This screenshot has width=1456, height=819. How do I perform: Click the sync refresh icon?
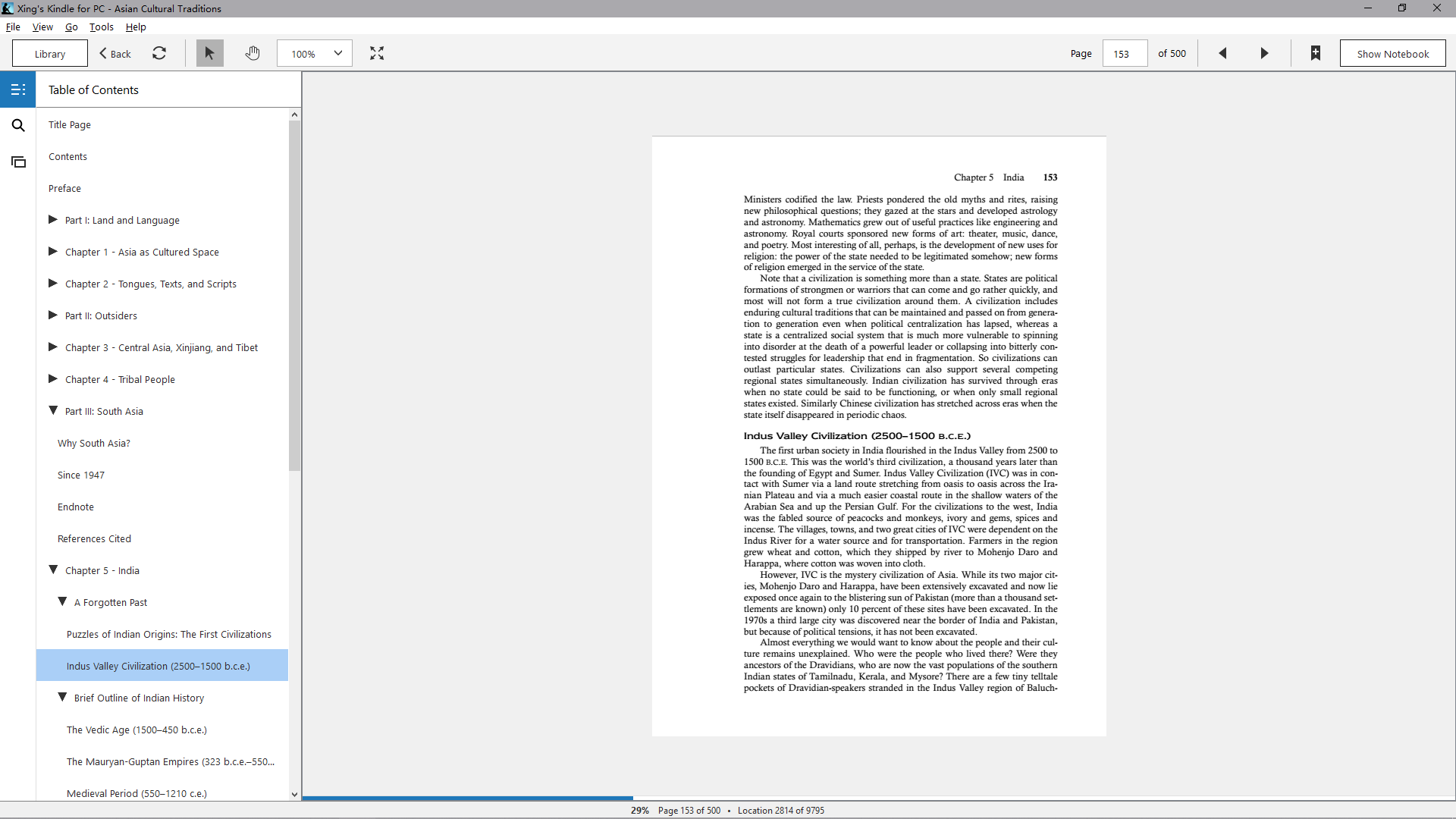tap(159, 53)
